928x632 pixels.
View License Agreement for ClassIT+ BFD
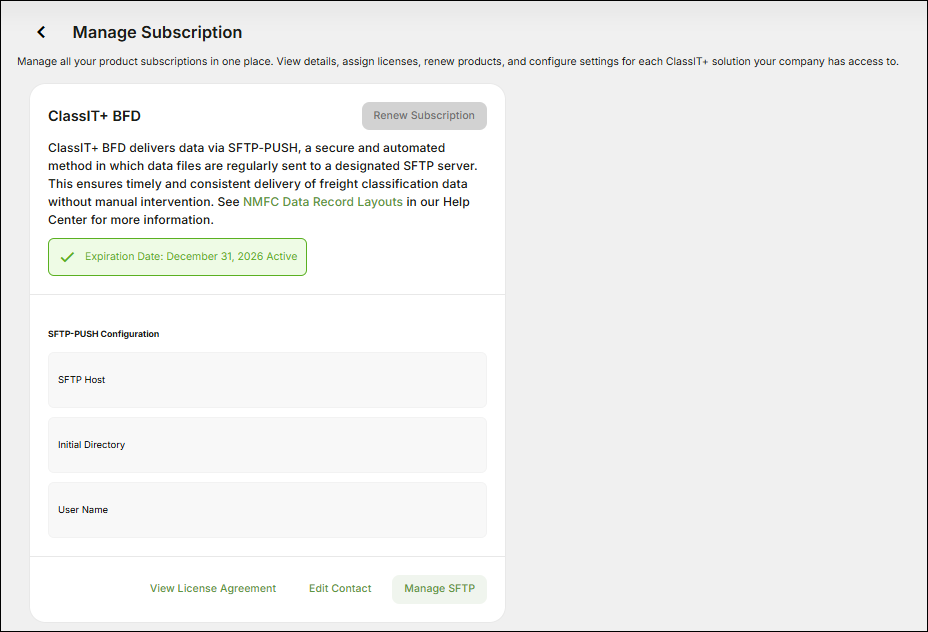tap(213, 588)
